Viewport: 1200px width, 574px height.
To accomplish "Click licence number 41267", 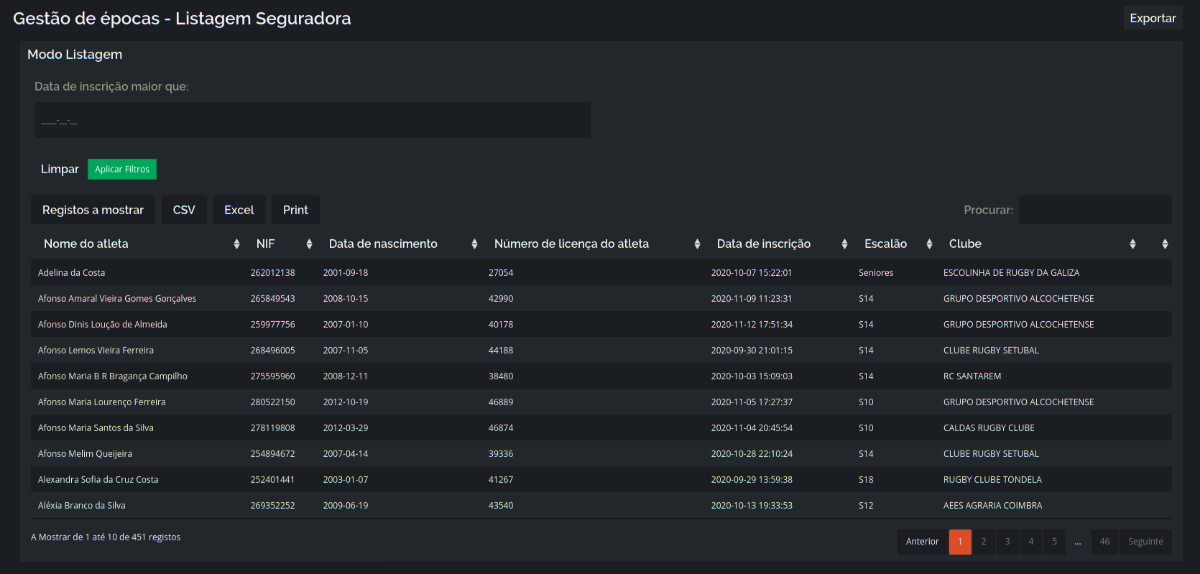I will click(501, 480).
